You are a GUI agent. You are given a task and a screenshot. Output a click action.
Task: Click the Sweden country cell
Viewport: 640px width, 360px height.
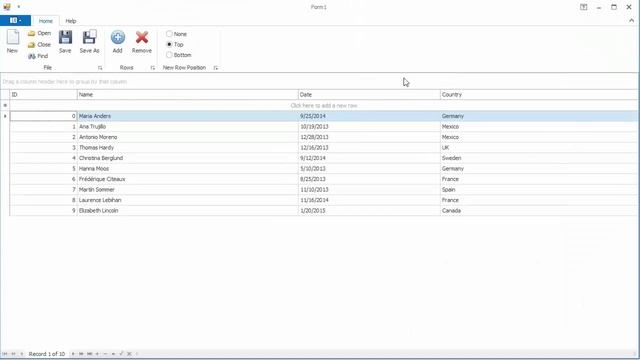tap(539, 158)
